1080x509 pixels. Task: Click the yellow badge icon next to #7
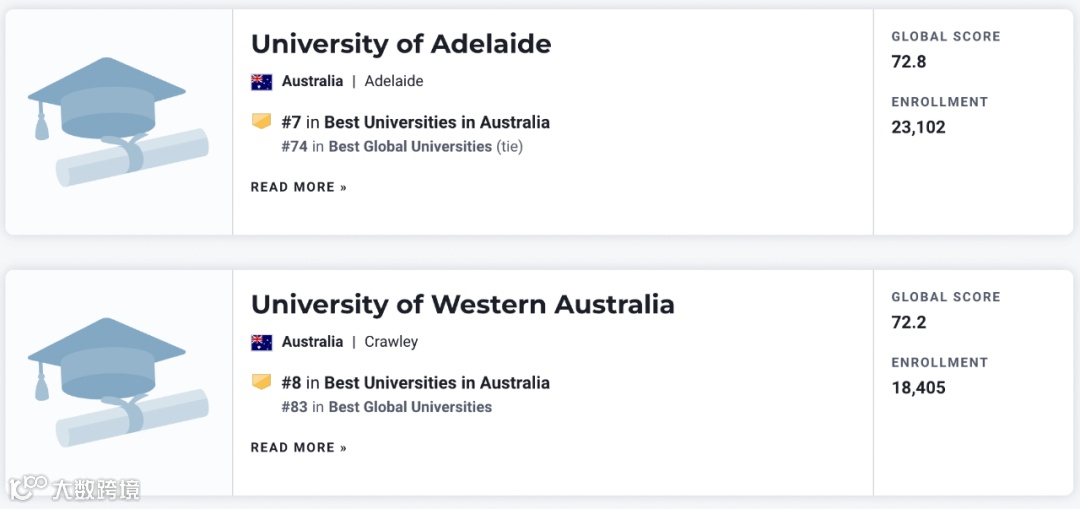click(x=261, y=122)
